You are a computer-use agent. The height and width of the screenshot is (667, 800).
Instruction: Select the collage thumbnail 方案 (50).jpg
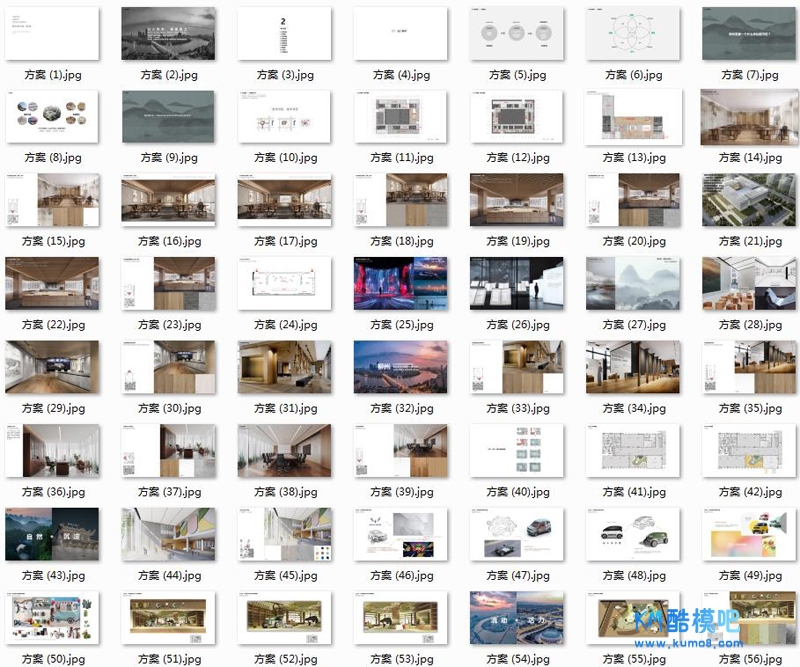point(52,617)
